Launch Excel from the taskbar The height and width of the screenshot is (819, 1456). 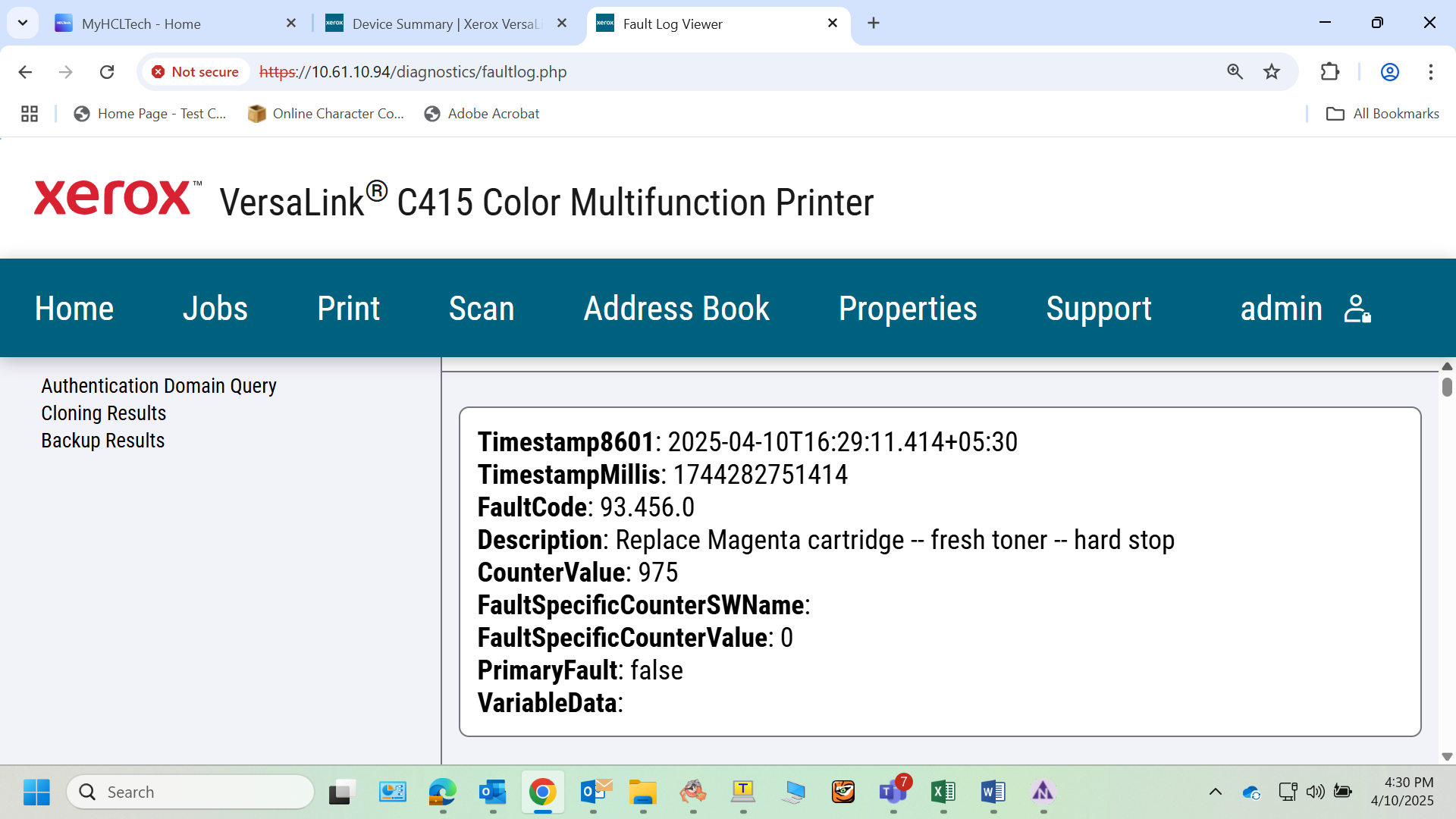(x=943, y=792)
